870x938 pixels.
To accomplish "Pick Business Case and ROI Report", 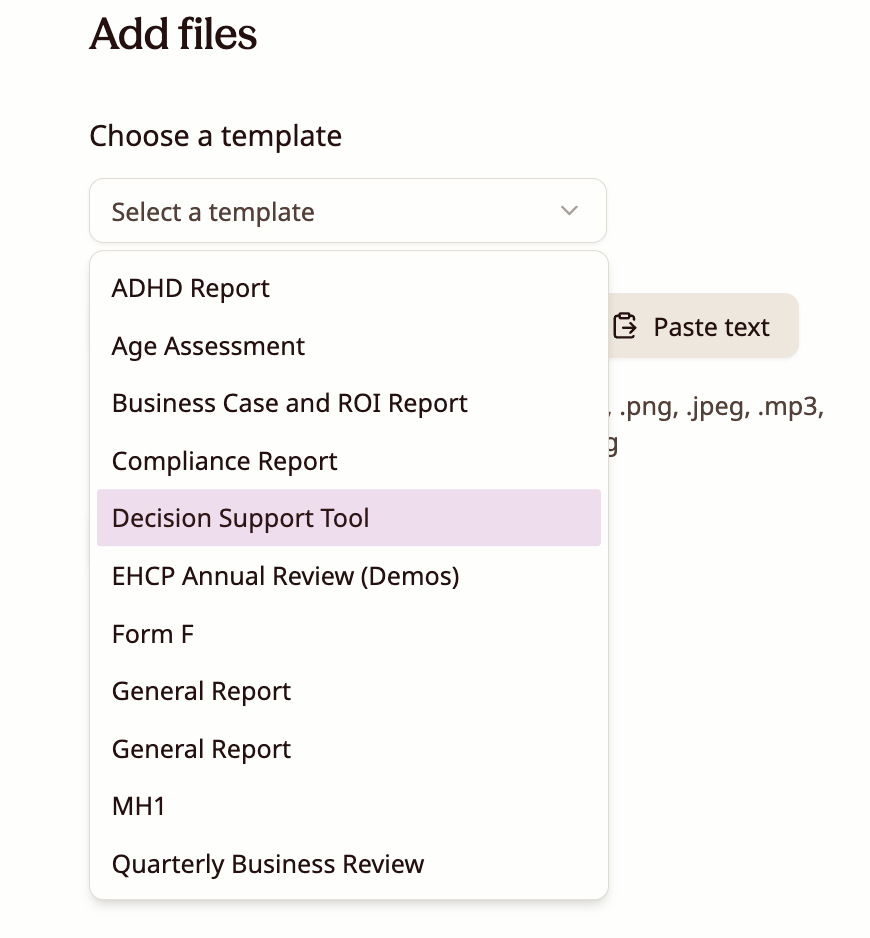I will click(x=289, y=404).
